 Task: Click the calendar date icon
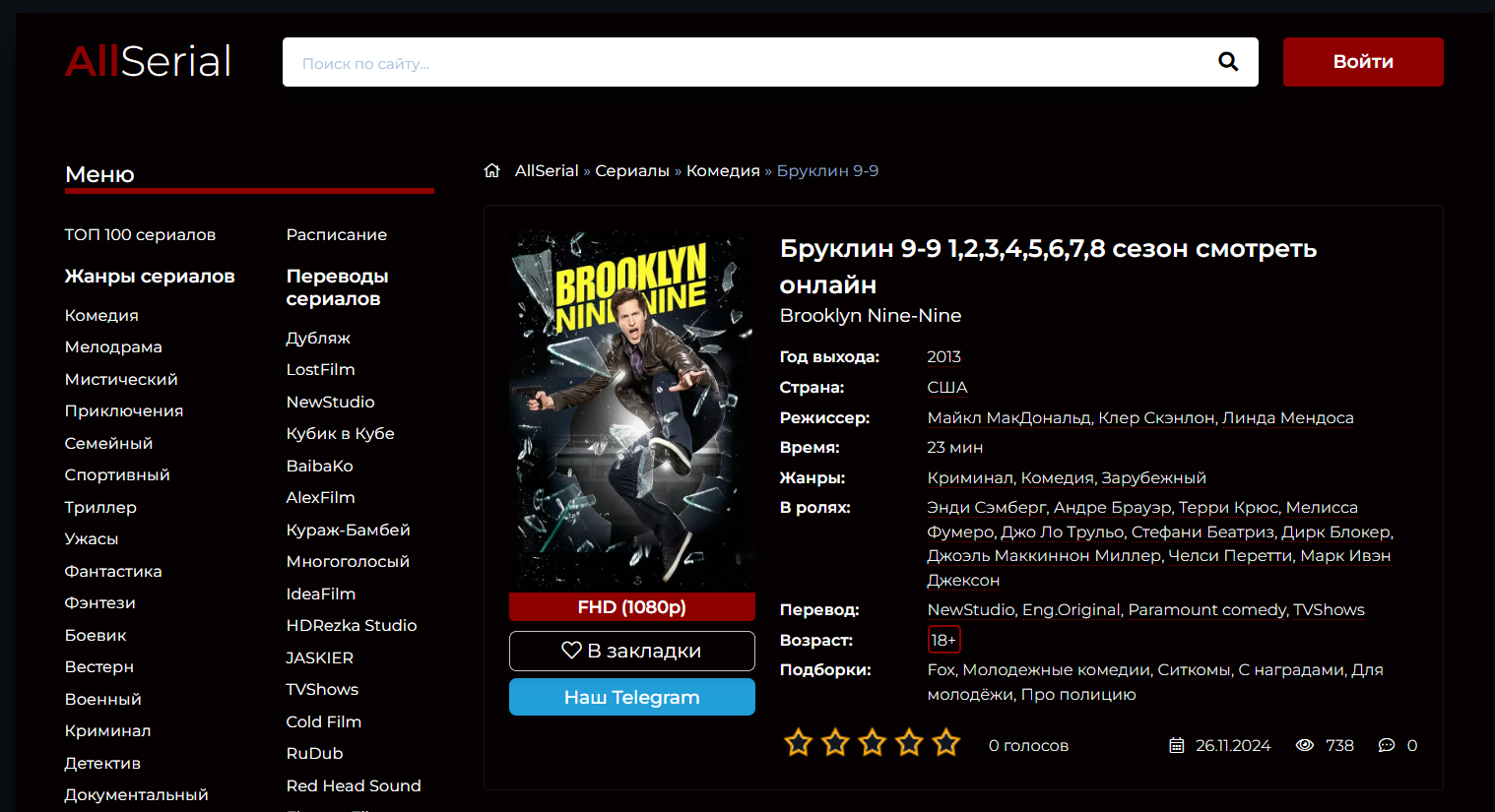(x=1176, y=746)
